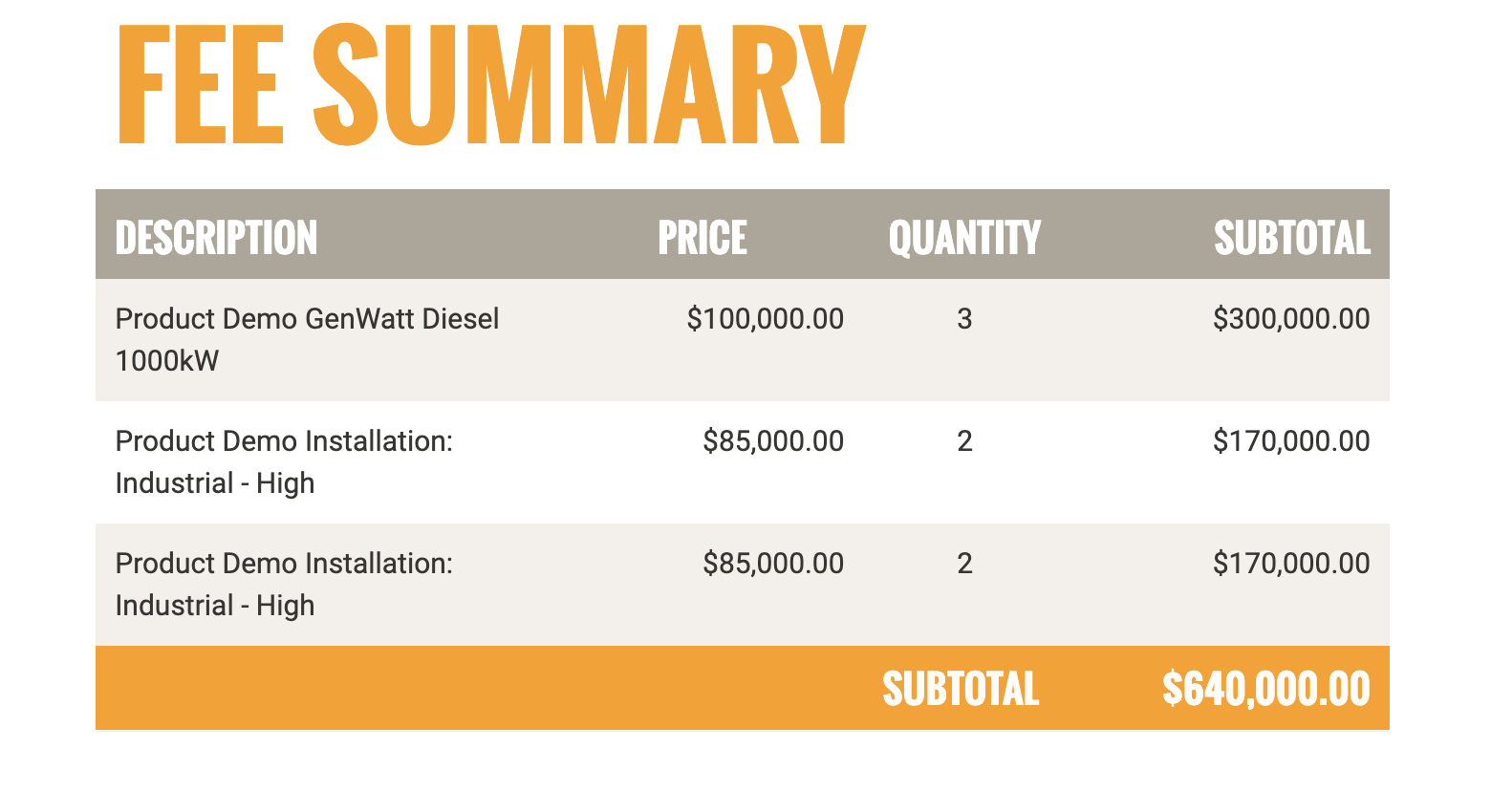Click the third row $170,000.00 subtotal
Image resolution: width=1491 pixels, height=812 pixels.
click(1291, 563)
